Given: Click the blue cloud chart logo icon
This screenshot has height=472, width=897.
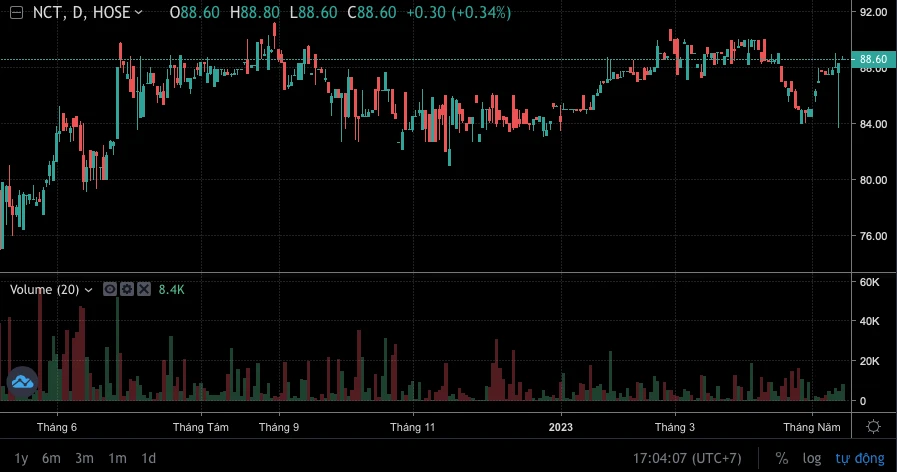Looking at the screenshot, I should [22, 381].
